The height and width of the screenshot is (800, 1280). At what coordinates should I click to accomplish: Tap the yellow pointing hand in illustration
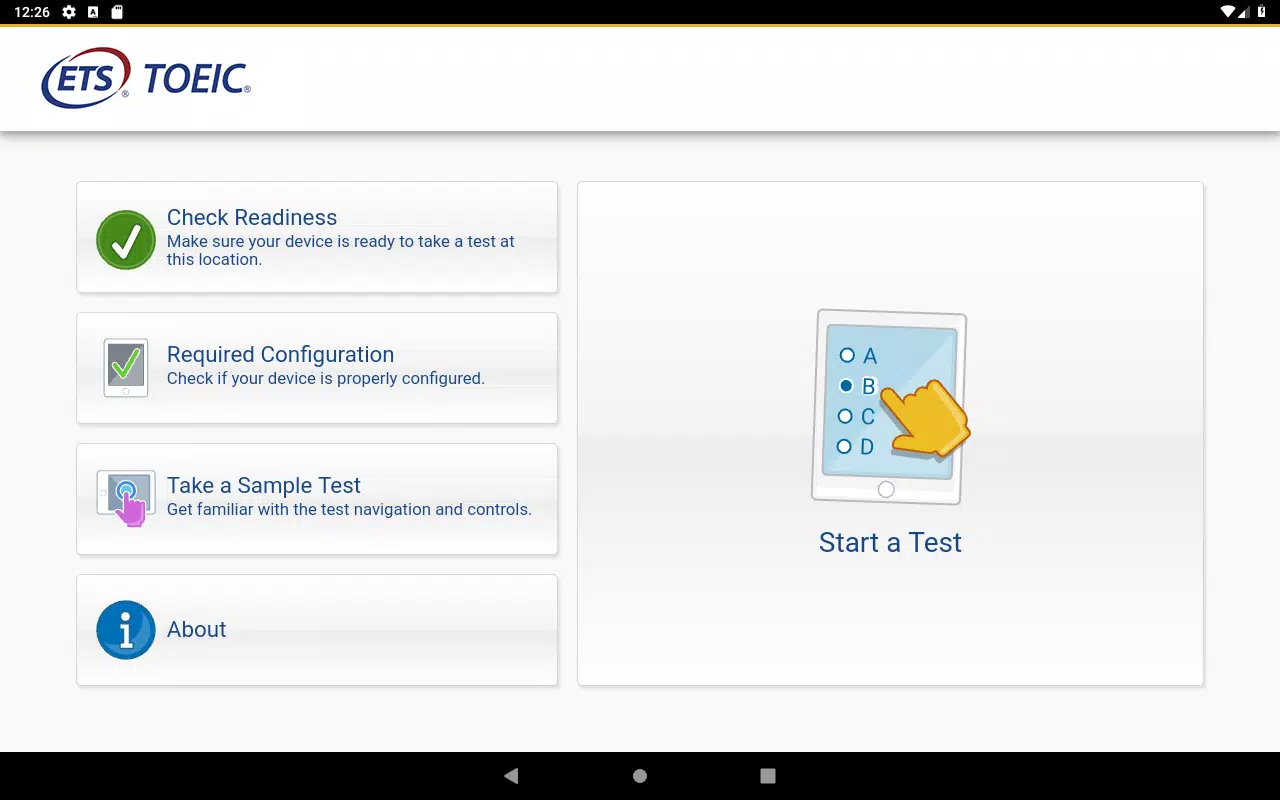click(928, 418)
